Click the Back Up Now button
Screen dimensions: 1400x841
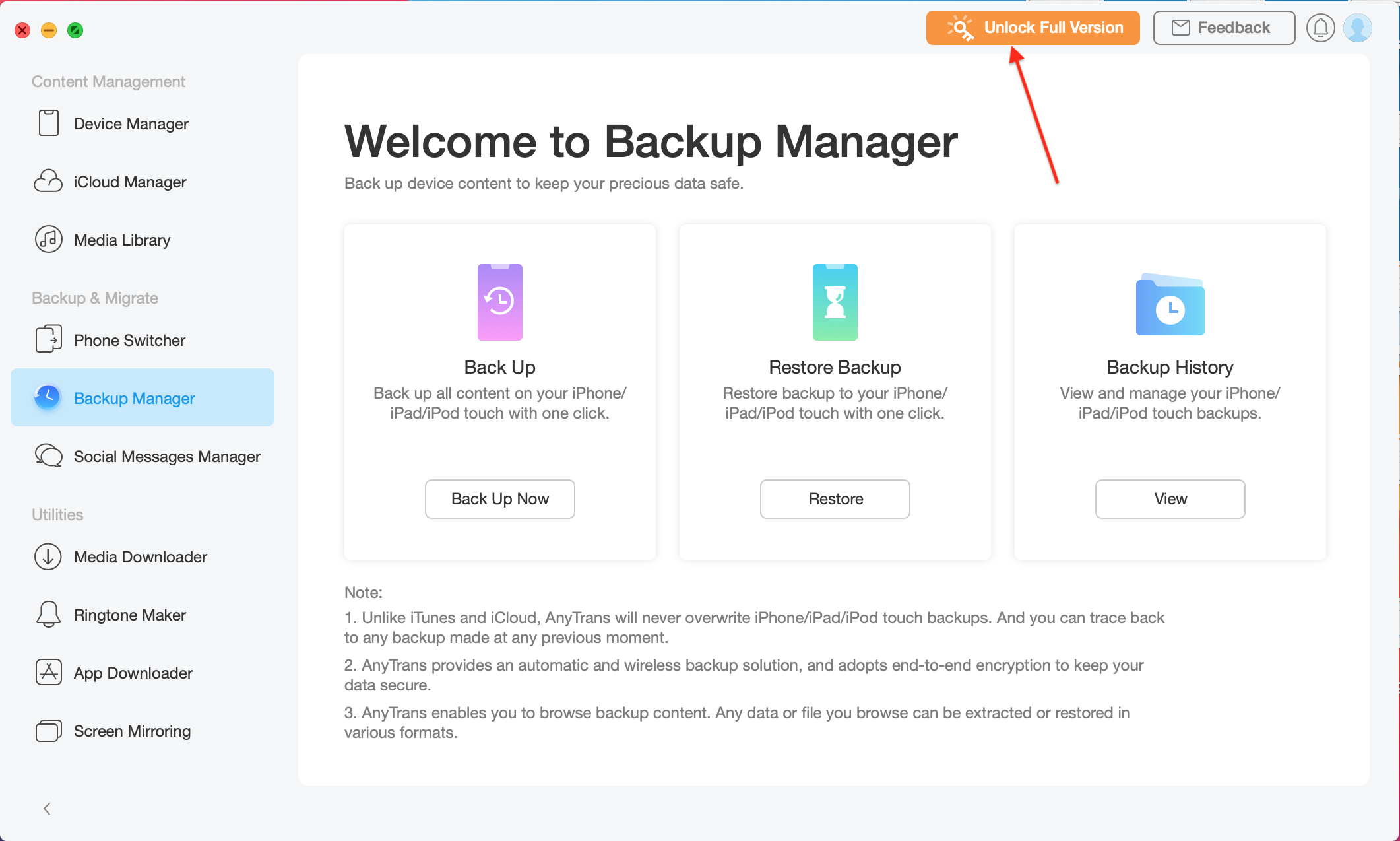pos(499,499)
